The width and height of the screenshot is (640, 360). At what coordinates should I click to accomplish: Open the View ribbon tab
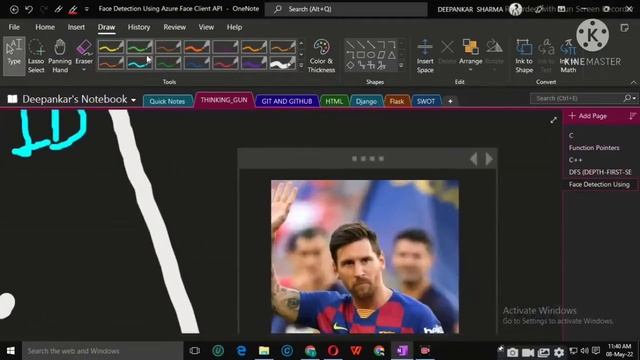point(206,27)
